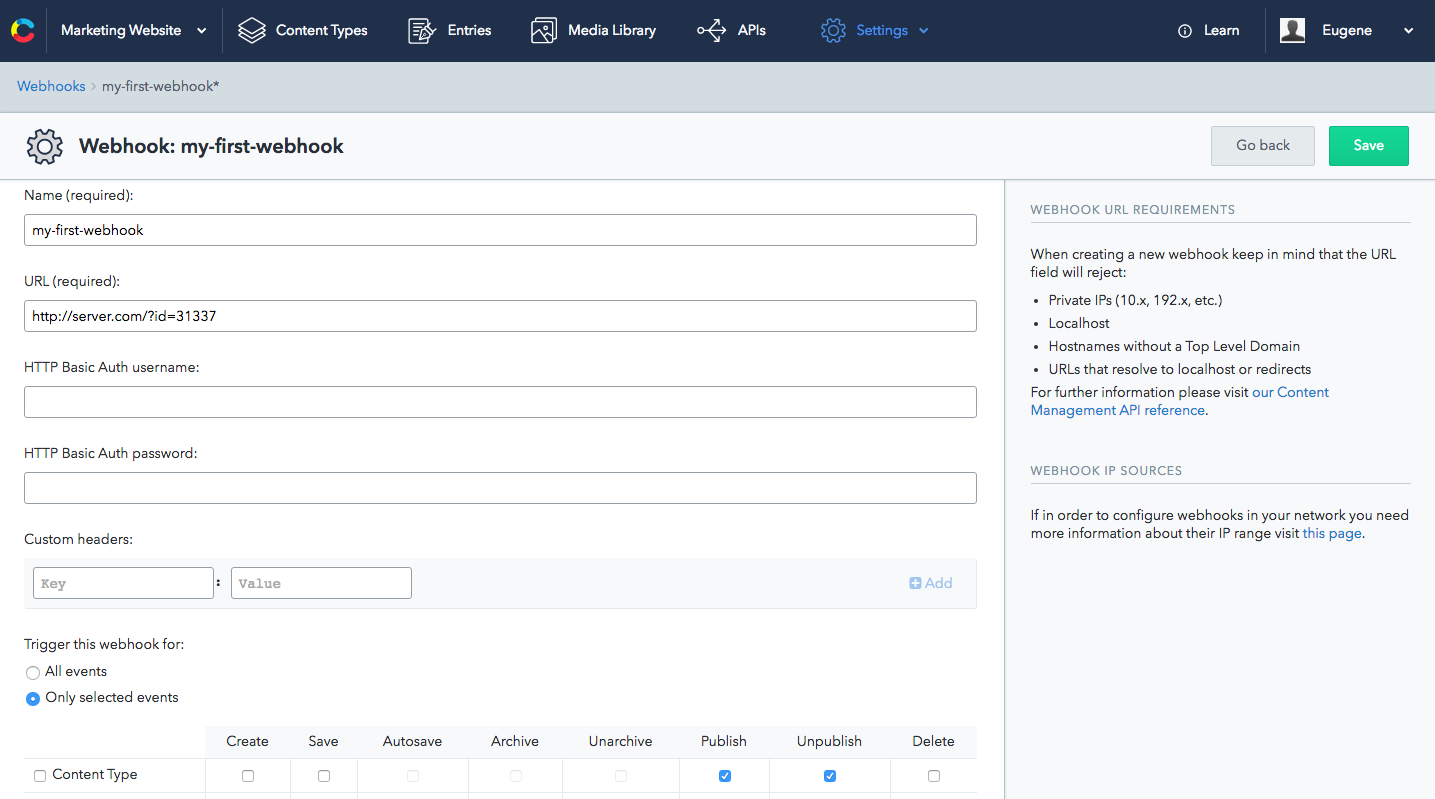Select the All events radio button

(33, 673)
